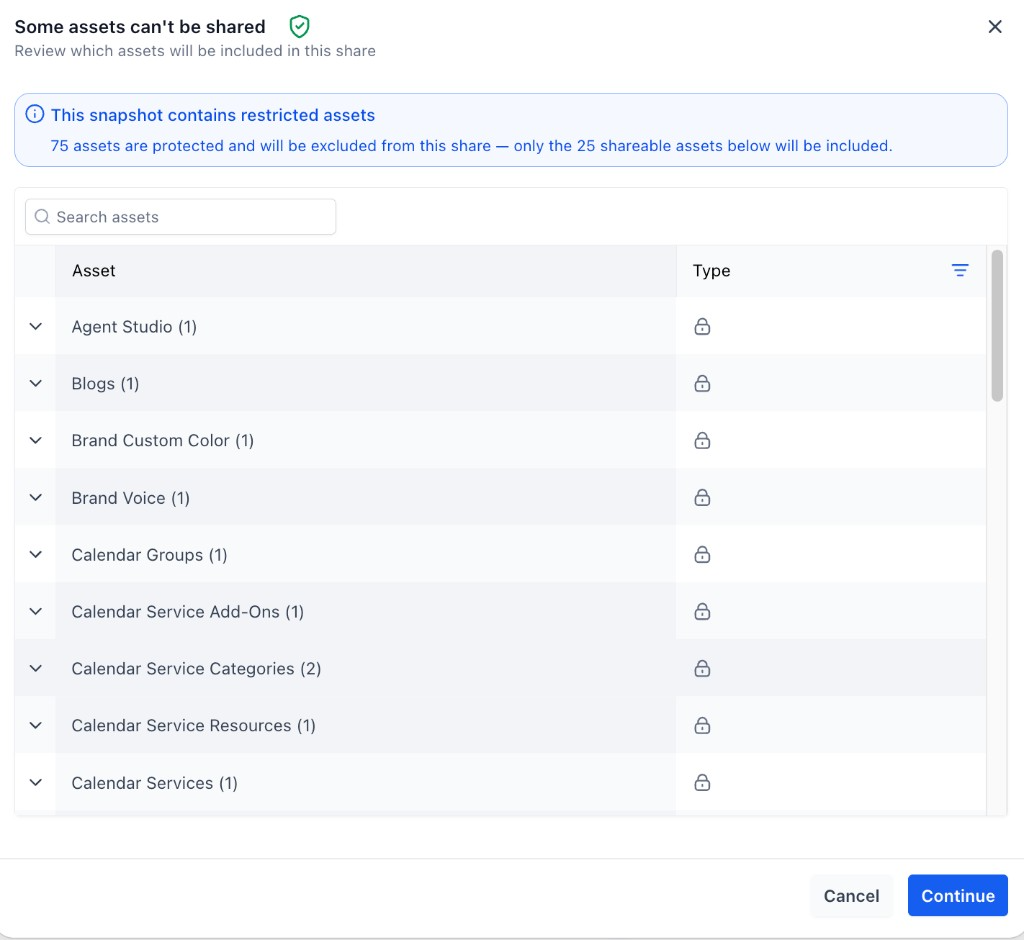Image resolution: width=1024 pixels, height=940 pixels.
Task: Click the info icon in the restricted banner
Action: coord(35,114)
